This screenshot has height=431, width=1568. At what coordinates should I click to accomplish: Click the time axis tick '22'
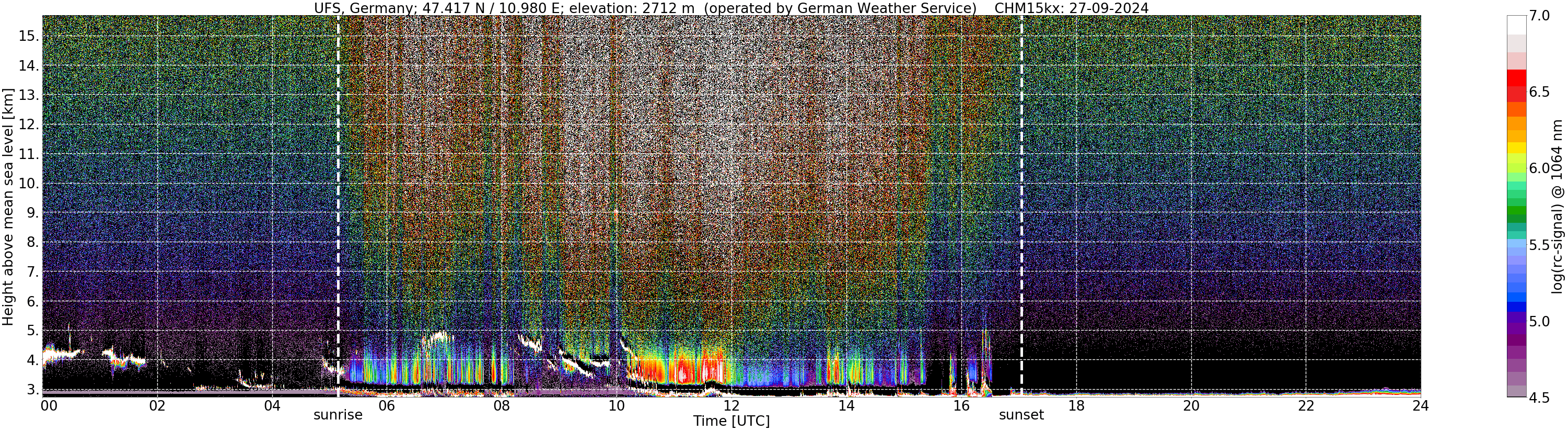(1306, 406)
